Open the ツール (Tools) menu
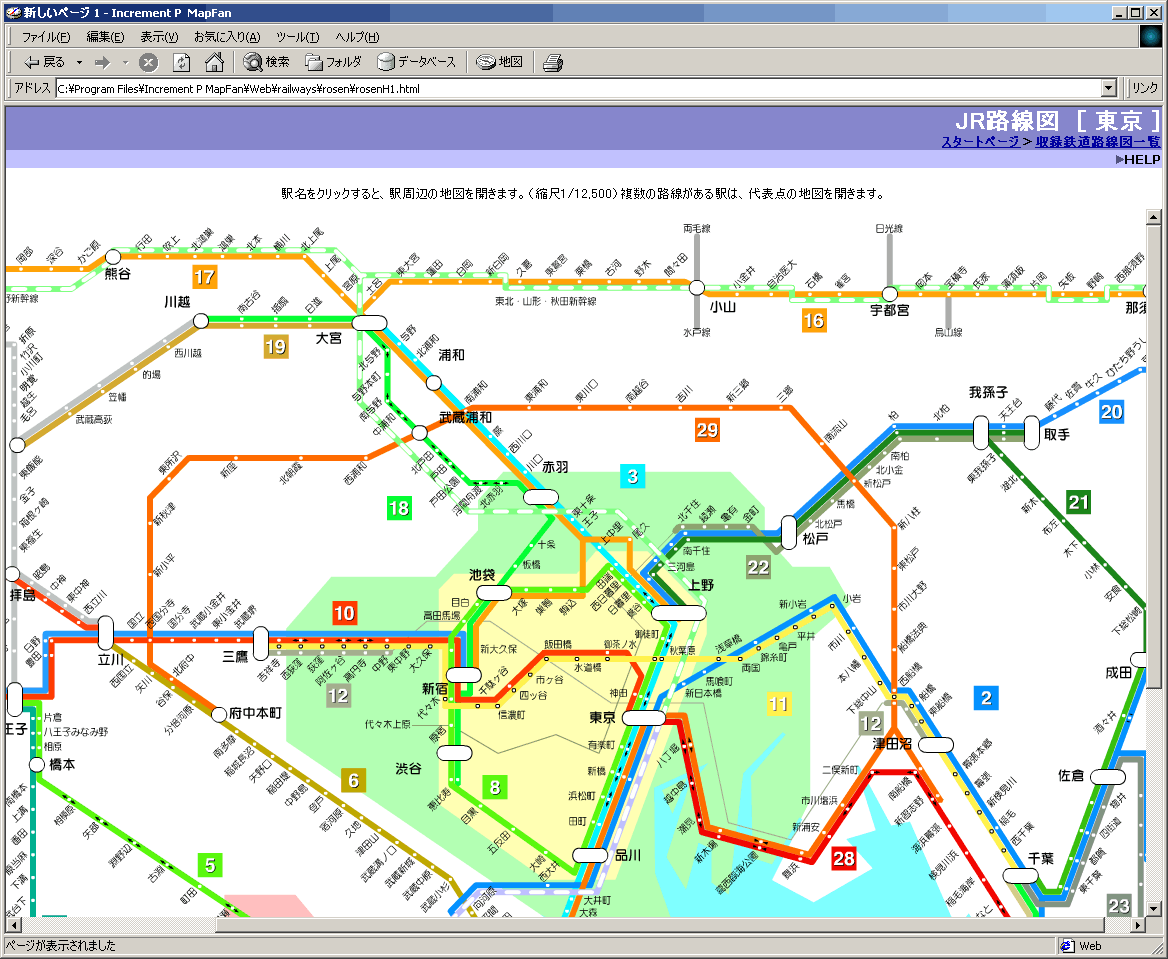1168x959 pixels. point(297,37)
